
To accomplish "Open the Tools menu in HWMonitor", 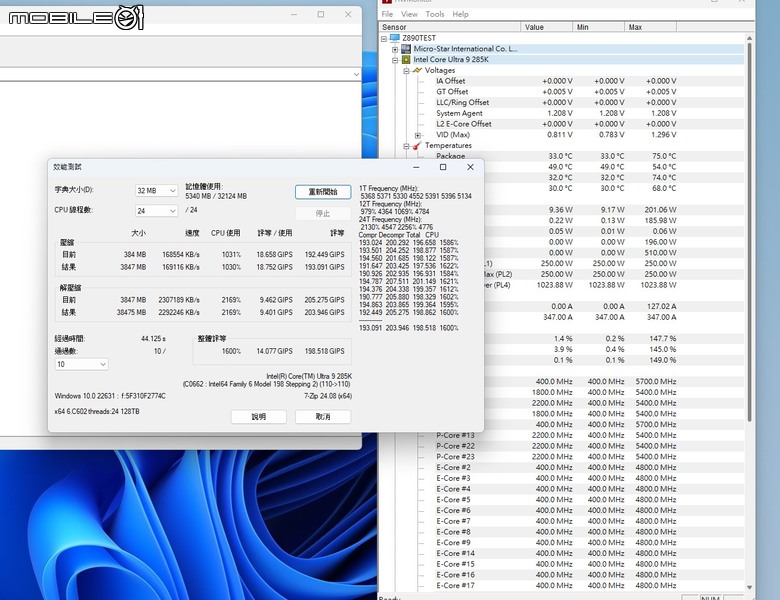I will click(x=435, y=14).
